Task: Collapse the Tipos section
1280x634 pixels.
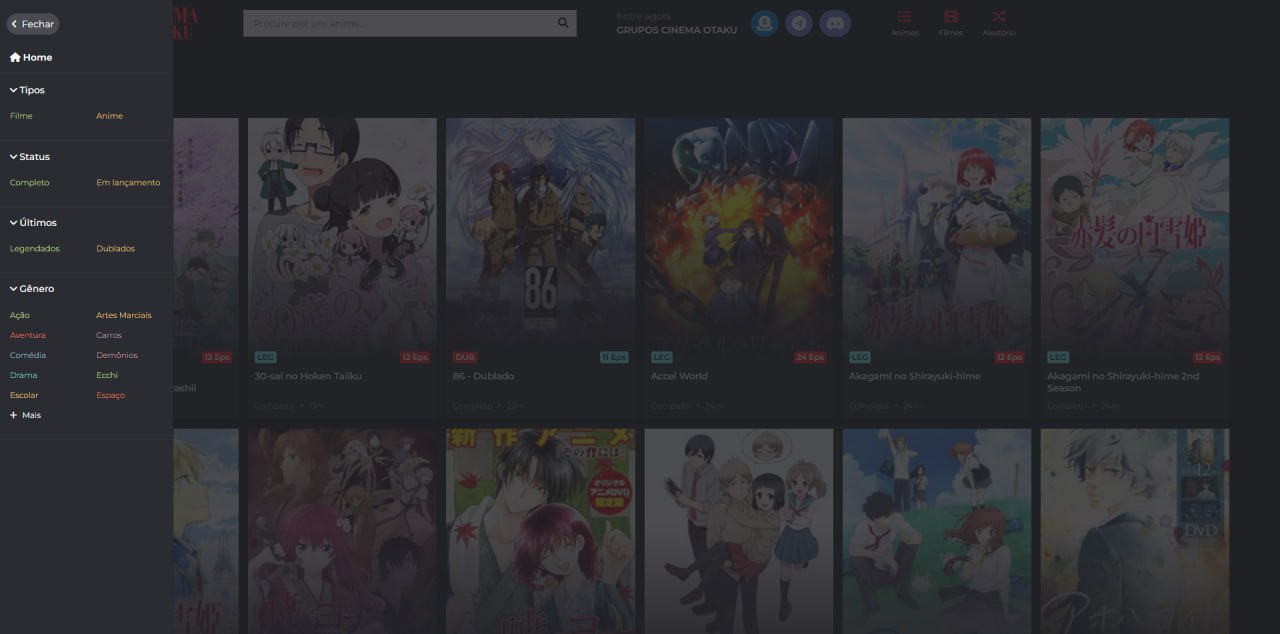Action: (x=27, y=90)
